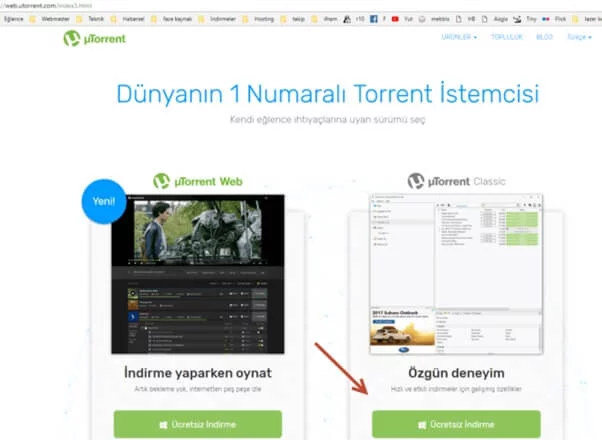Screen dimensions: 602x440
Task: Open the Eğlence bookmark
Action: [13, 19]
